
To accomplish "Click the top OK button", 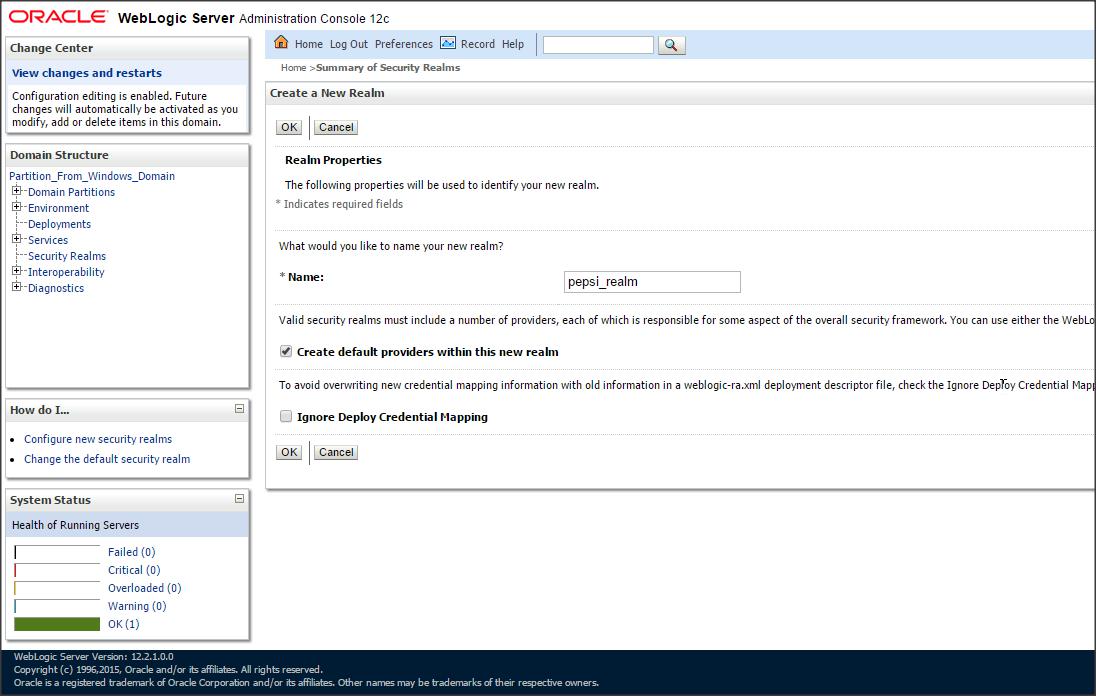I will [x=289, y=127].
